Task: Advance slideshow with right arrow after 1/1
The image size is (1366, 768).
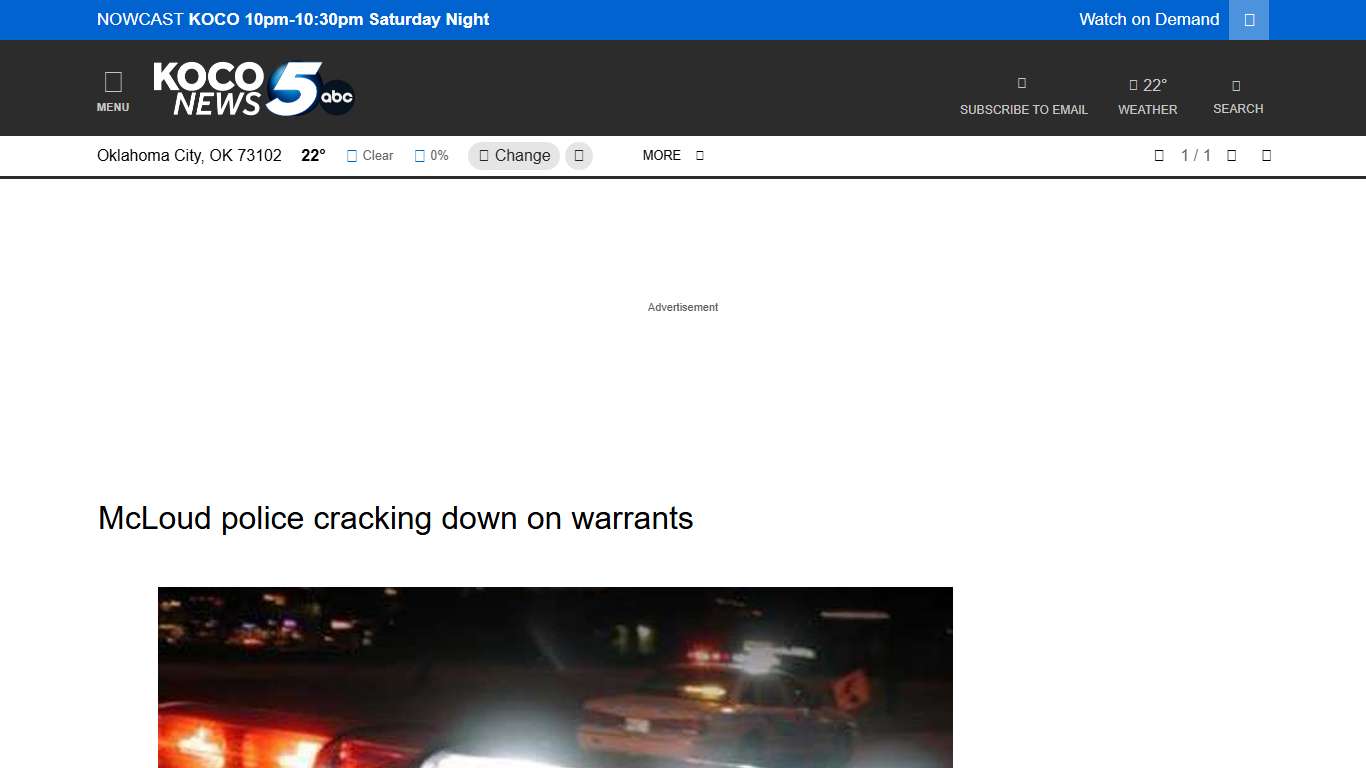Action: (1231, 155)
